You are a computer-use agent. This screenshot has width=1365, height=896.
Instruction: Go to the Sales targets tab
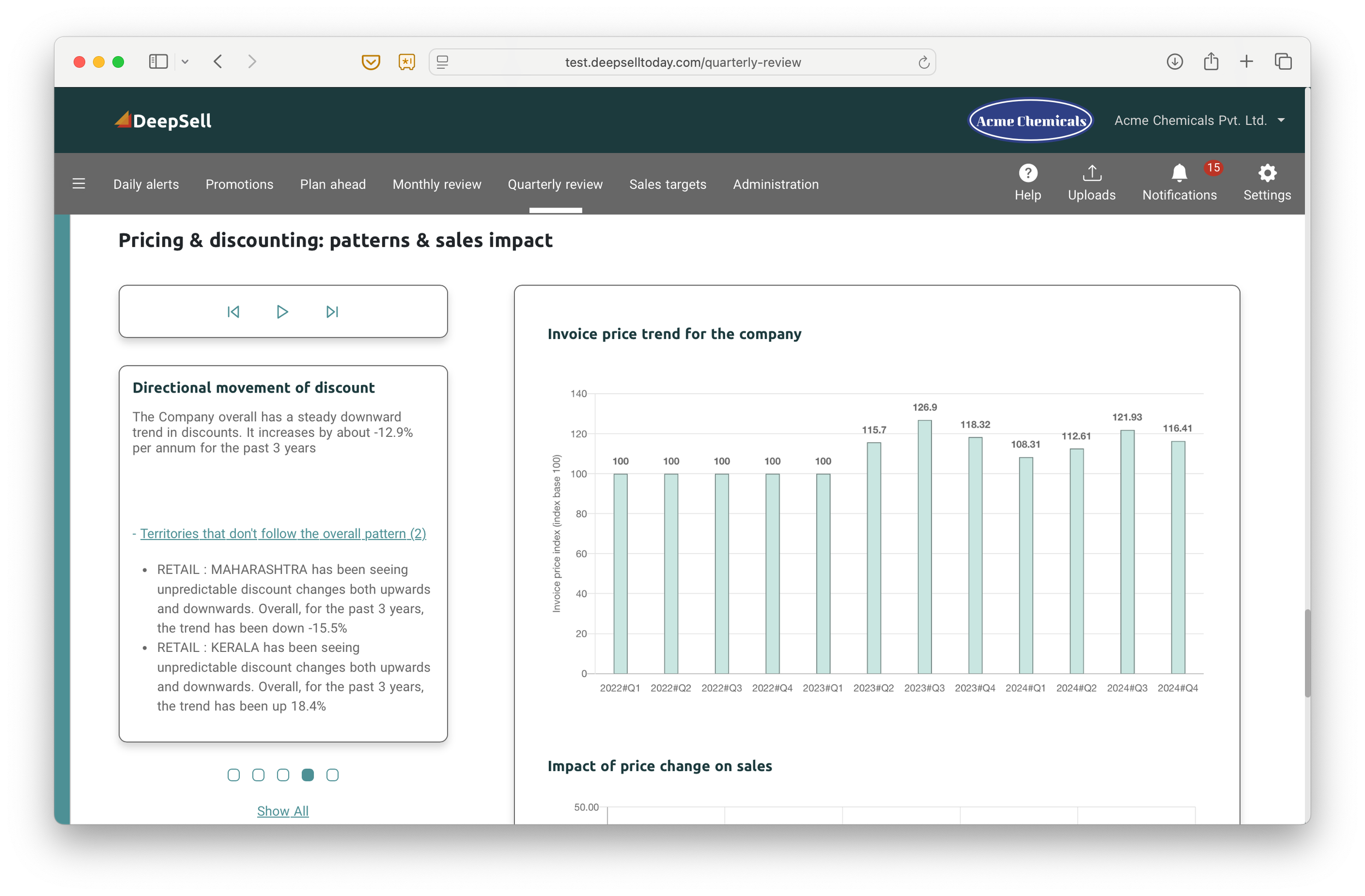[x=667, y=184]
